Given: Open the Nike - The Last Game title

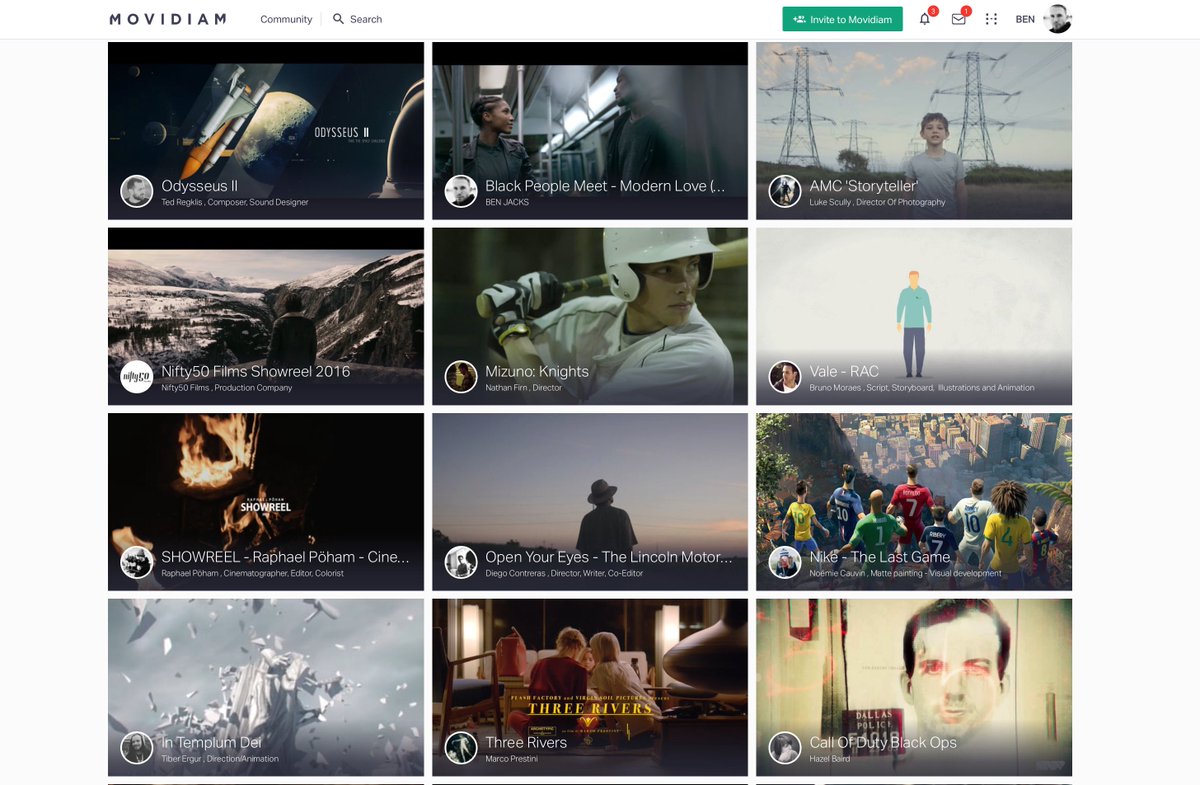Looking at the screenshot, I should pos(880,557).
